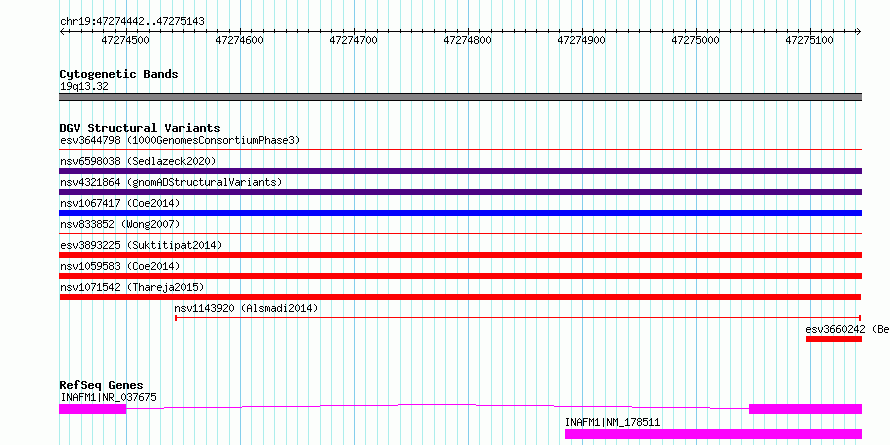The height and width of the screenshot is (445, 890).
Task: Click the INAFM1|NM_178511 transcript label
Action: click(x=612, y=422)
